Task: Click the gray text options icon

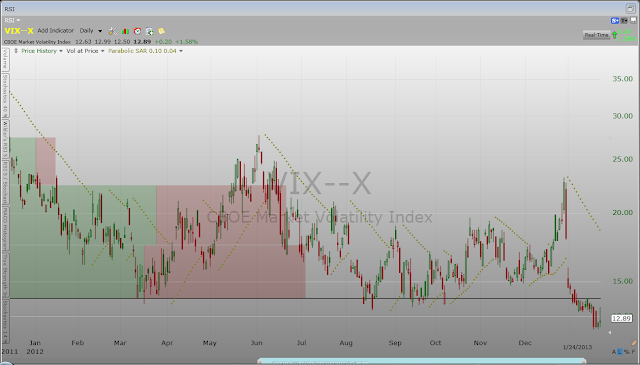Action: [624, 20]
